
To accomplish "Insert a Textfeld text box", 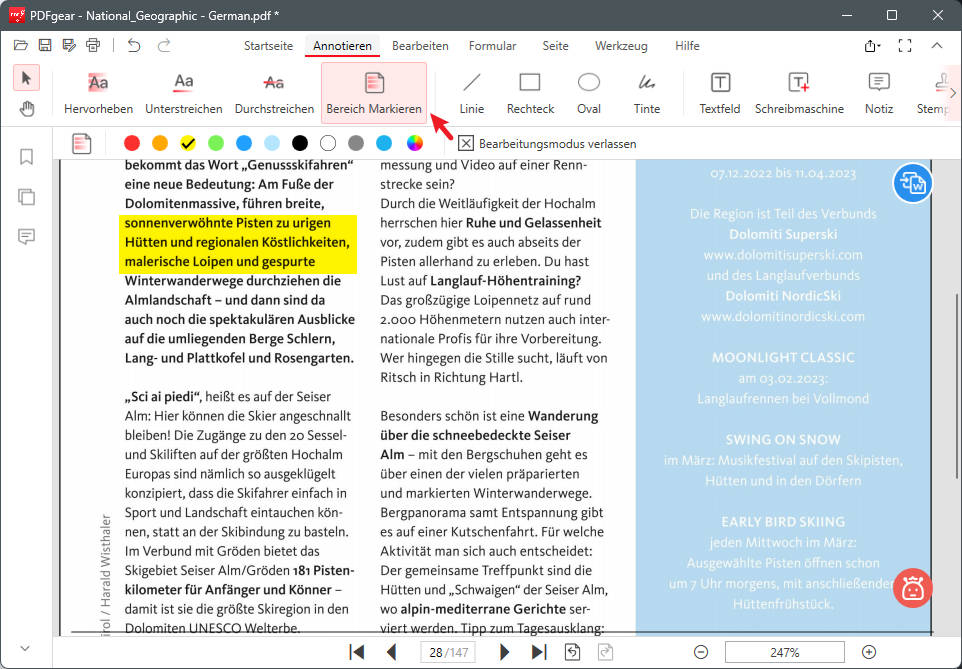I will [719, 91].
